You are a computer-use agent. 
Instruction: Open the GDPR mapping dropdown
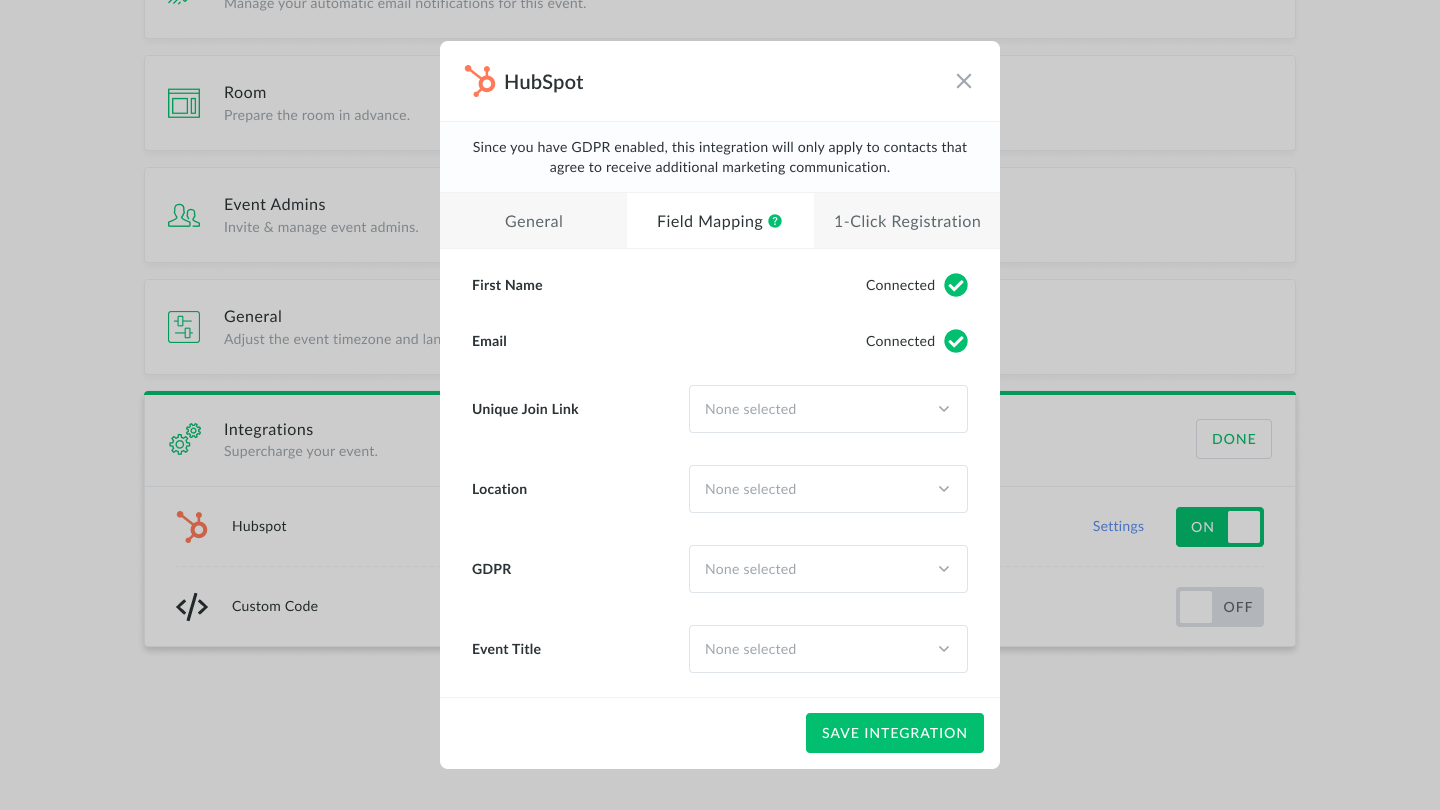[x=828, y=569]
